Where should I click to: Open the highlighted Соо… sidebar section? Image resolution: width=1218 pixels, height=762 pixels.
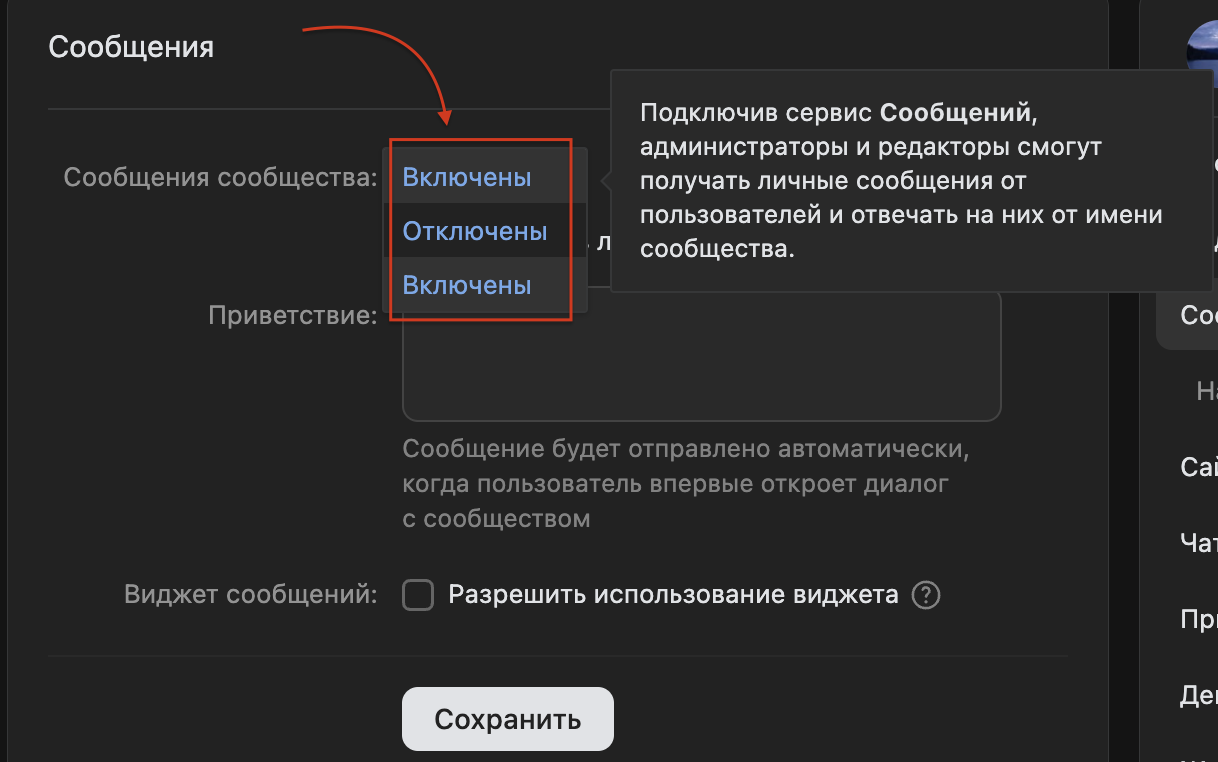coord(1197,316)
